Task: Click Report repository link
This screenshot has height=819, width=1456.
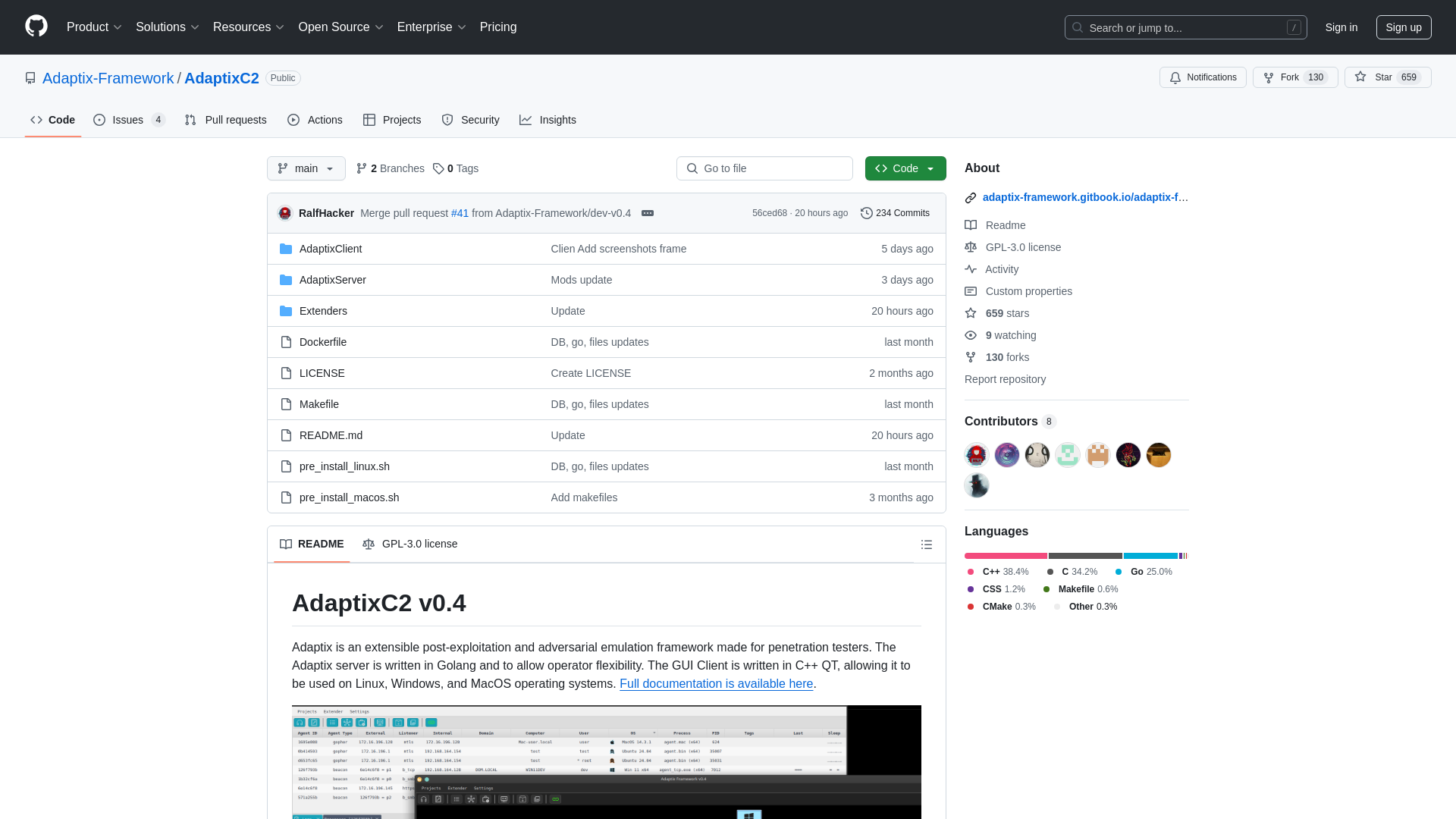Action: (x=1005, y=379)
